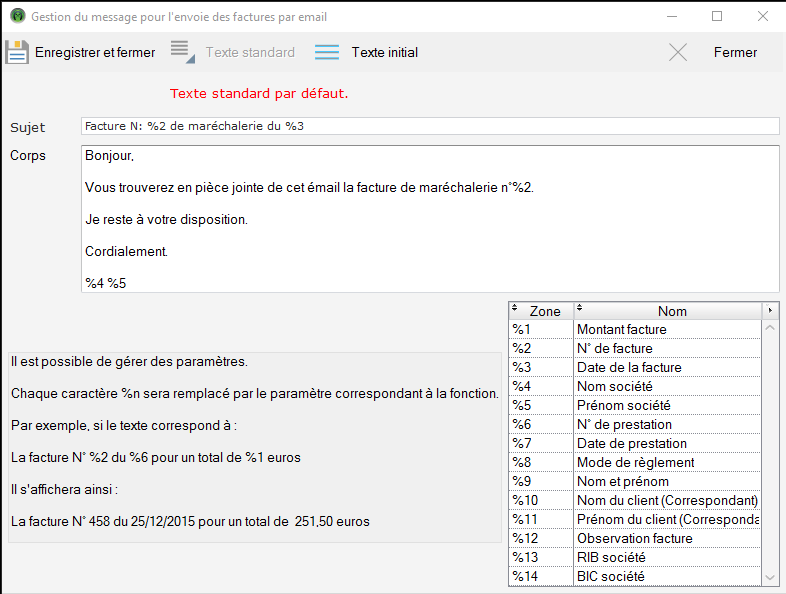786x594 pixels.
Task: Click the %10 zone cell
Action: 541,501
